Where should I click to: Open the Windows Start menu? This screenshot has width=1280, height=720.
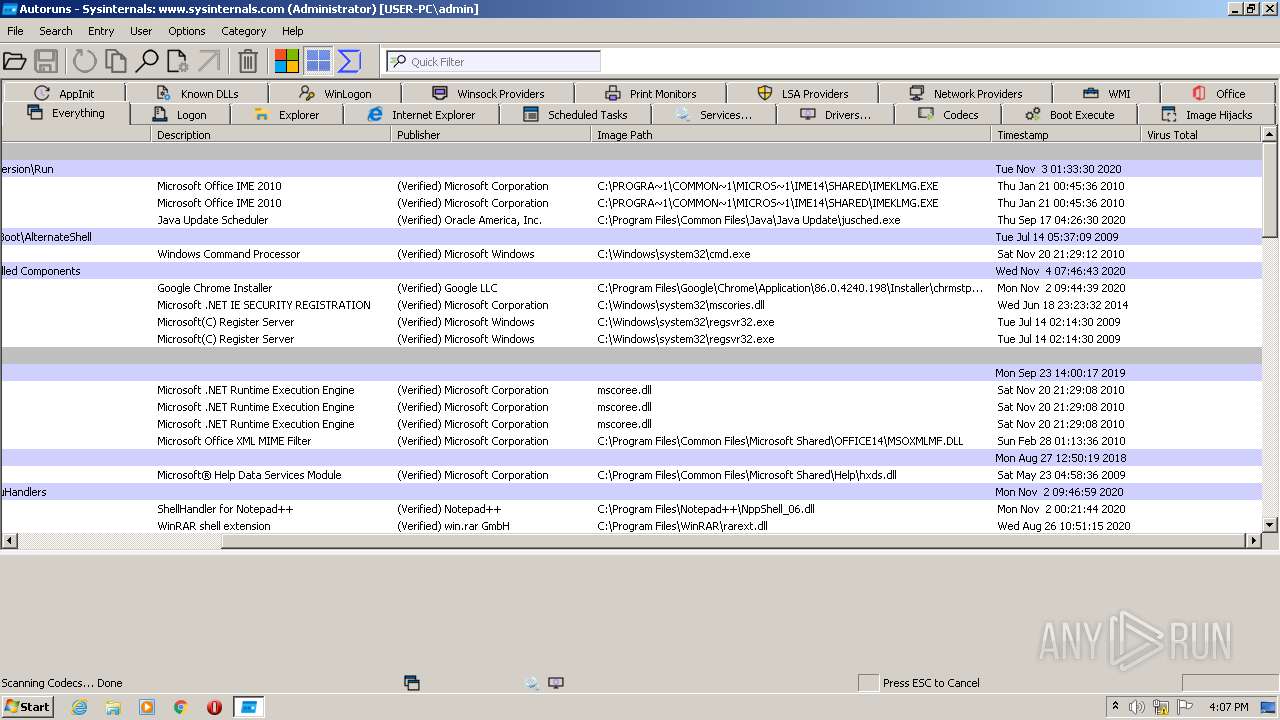(27, 707)
